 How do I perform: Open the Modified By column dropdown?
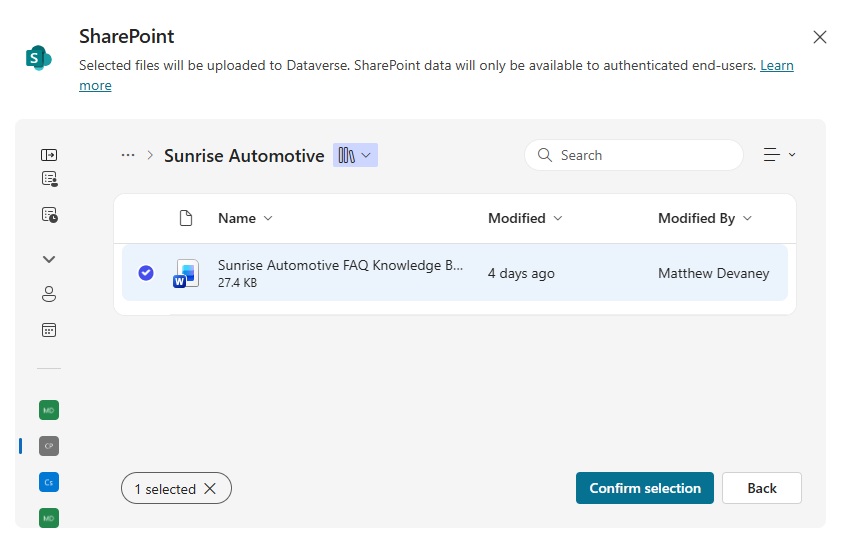pos(705,218)
